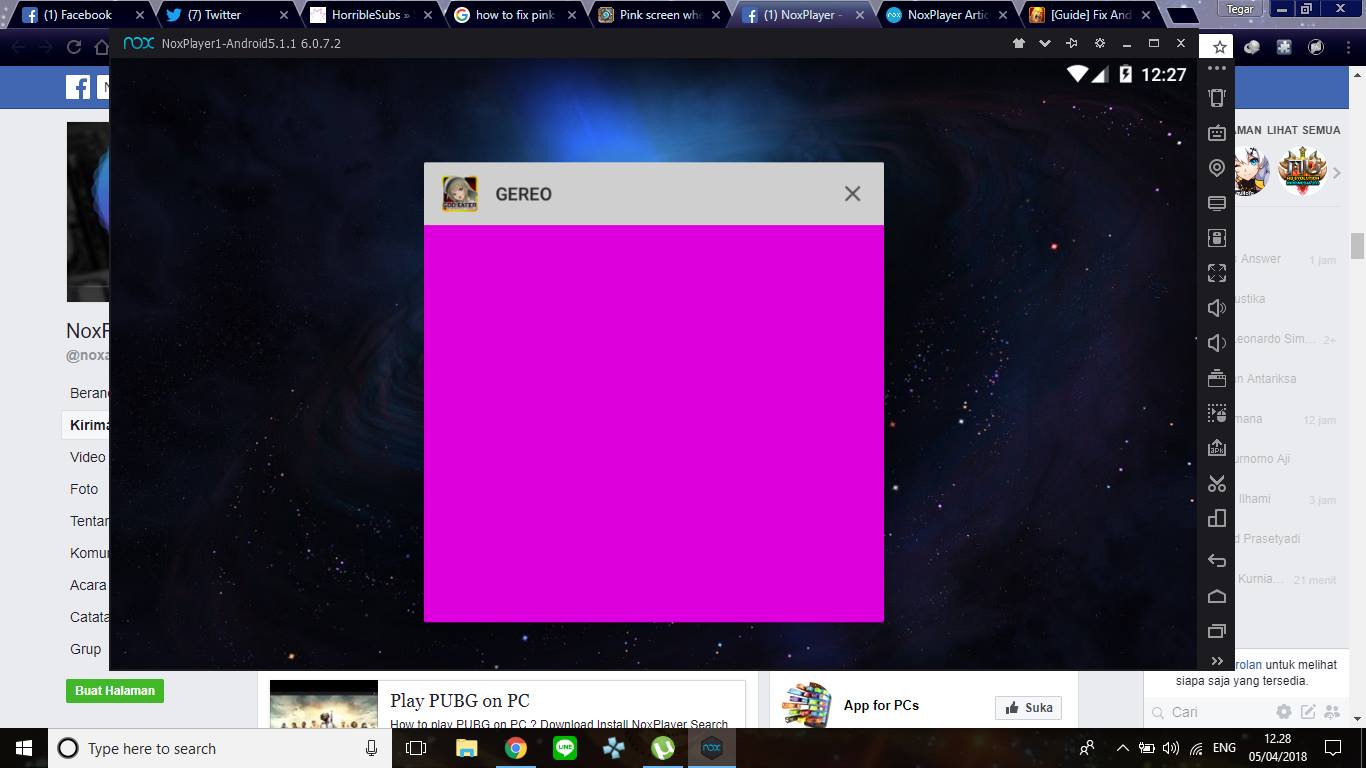This screenshot has height=768, width=1366.
Task: Open Nox system settings gear
Action: click(x=1100, y=44)
